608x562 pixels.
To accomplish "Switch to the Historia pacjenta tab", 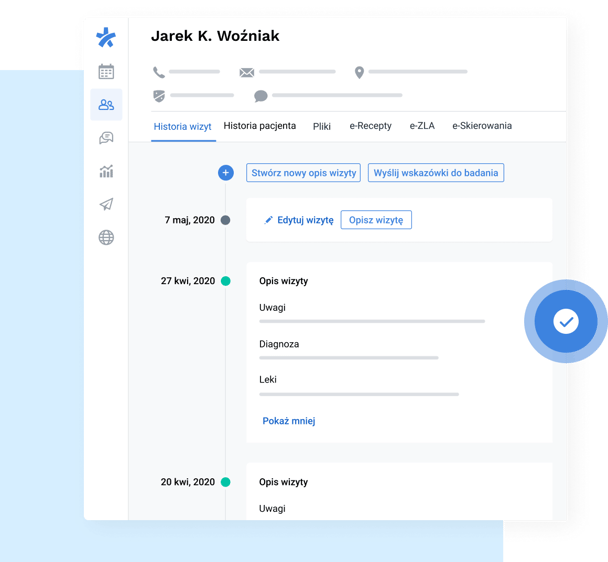I will 259,126.
